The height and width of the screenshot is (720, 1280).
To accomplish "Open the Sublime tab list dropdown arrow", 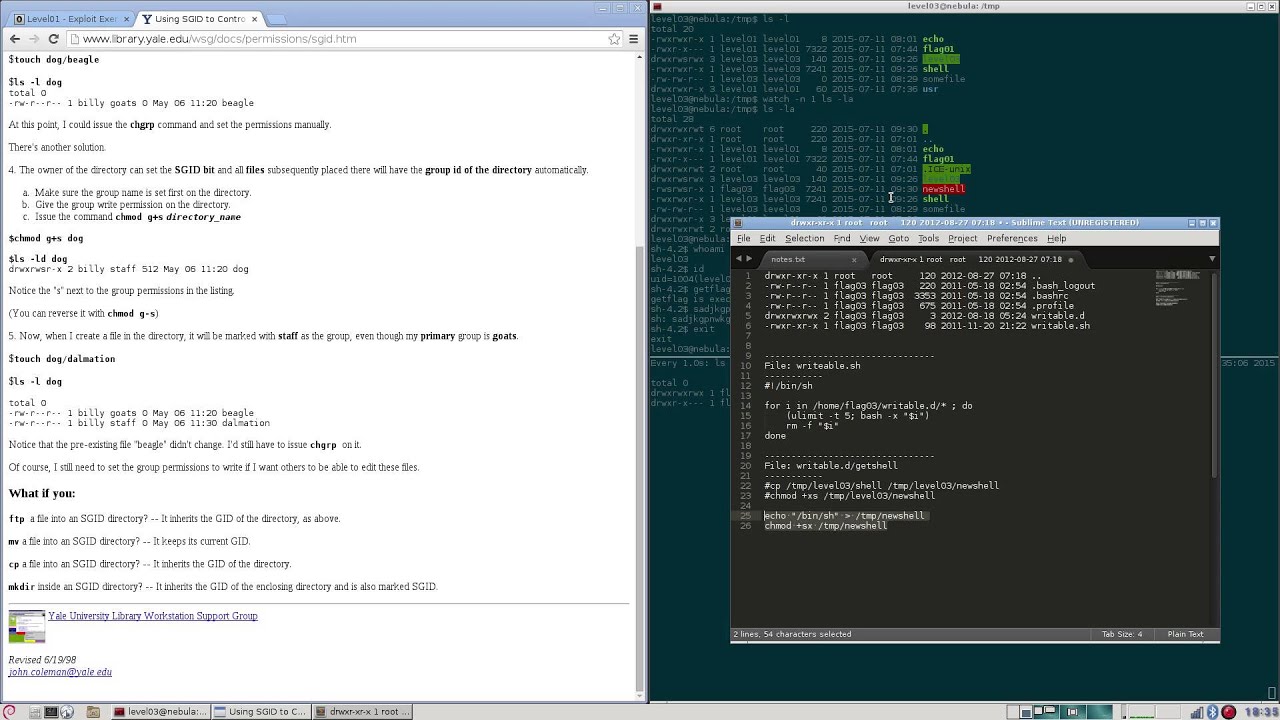I will point(1211,259).
